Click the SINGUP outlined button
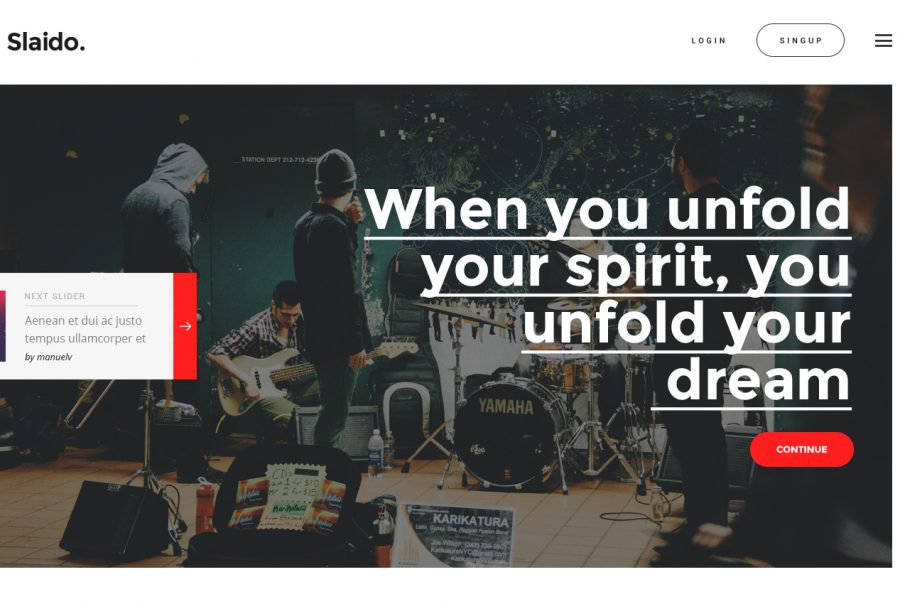The height and width of the screenshot is (604, 900). [800, 40]
